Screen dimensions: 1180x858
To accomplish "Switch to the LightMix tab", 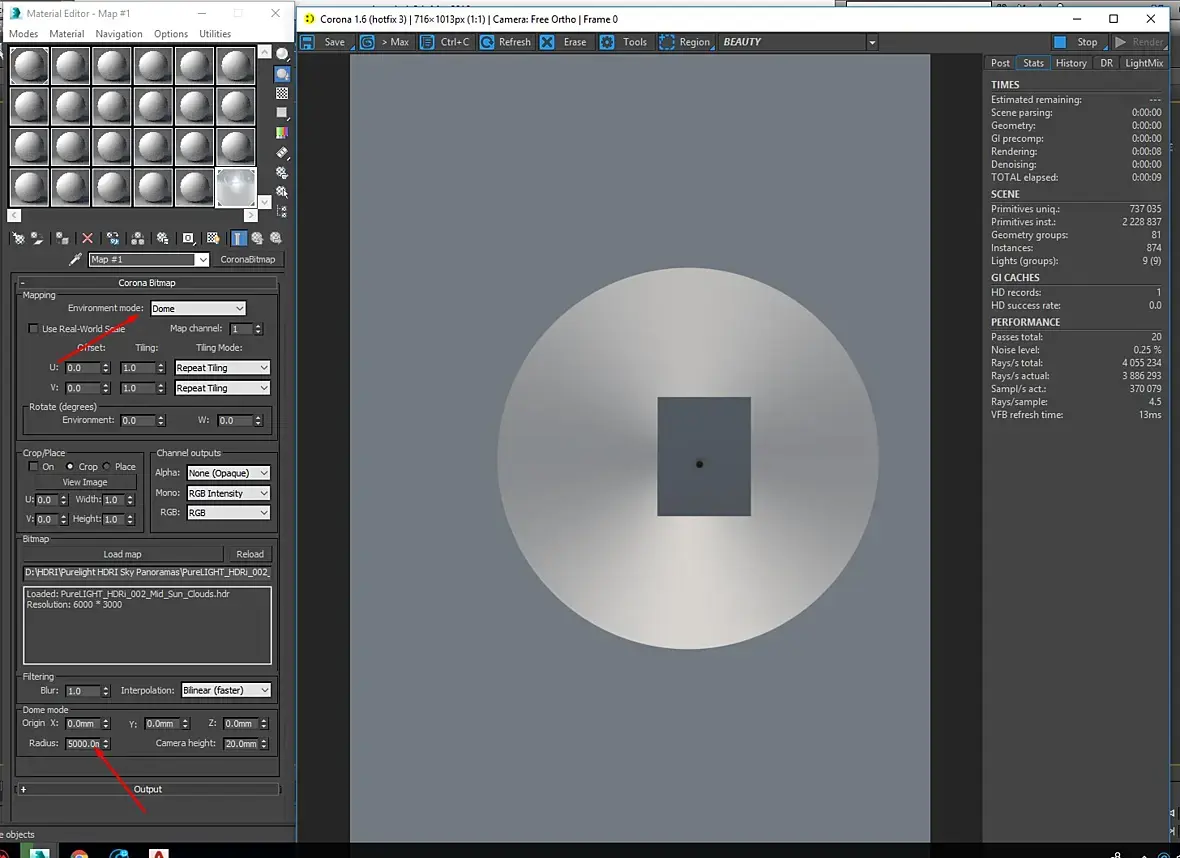I will coord(1144,63).
